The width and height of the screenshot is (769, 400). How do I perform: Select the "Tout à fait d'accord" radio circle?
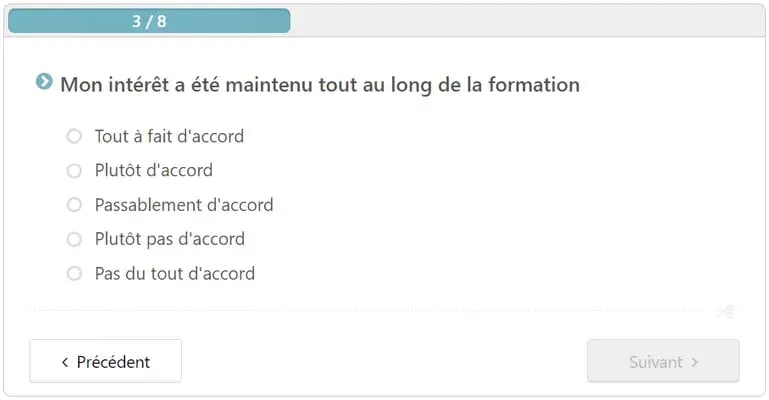coord(74,136)
